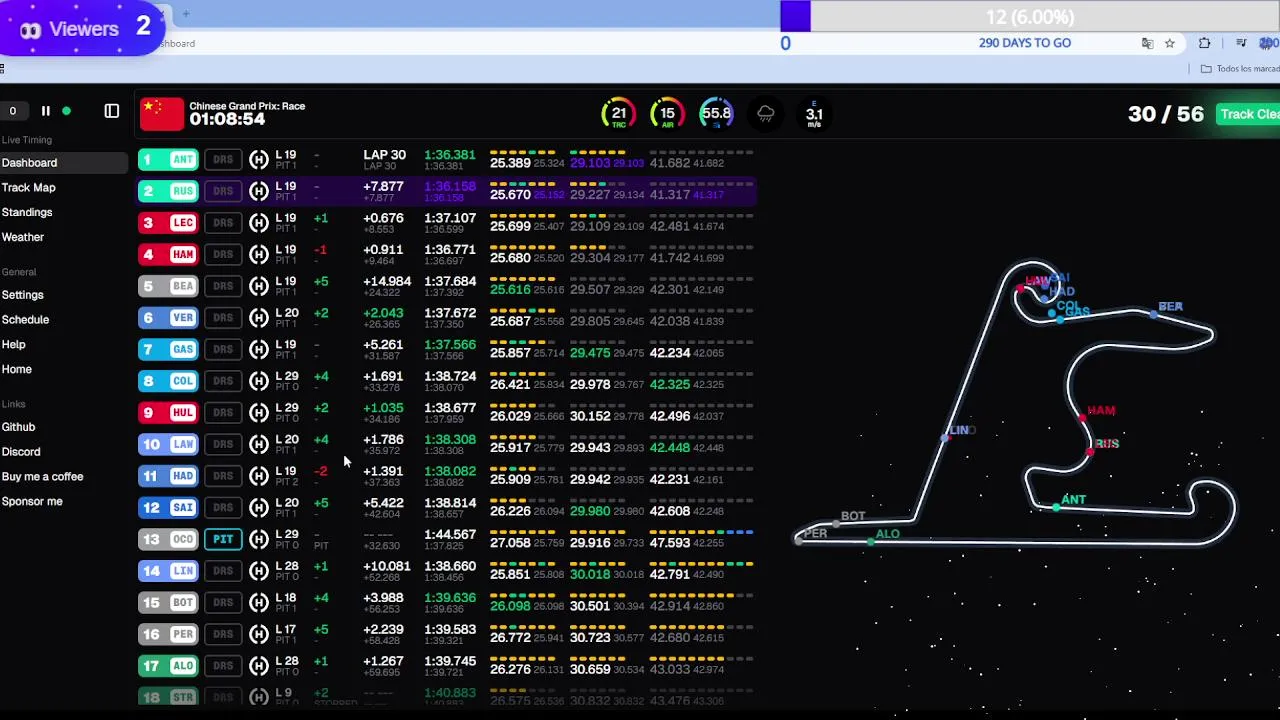Click the hard tyre icon for HAM

pyautogui.click(x=259, y=255)
